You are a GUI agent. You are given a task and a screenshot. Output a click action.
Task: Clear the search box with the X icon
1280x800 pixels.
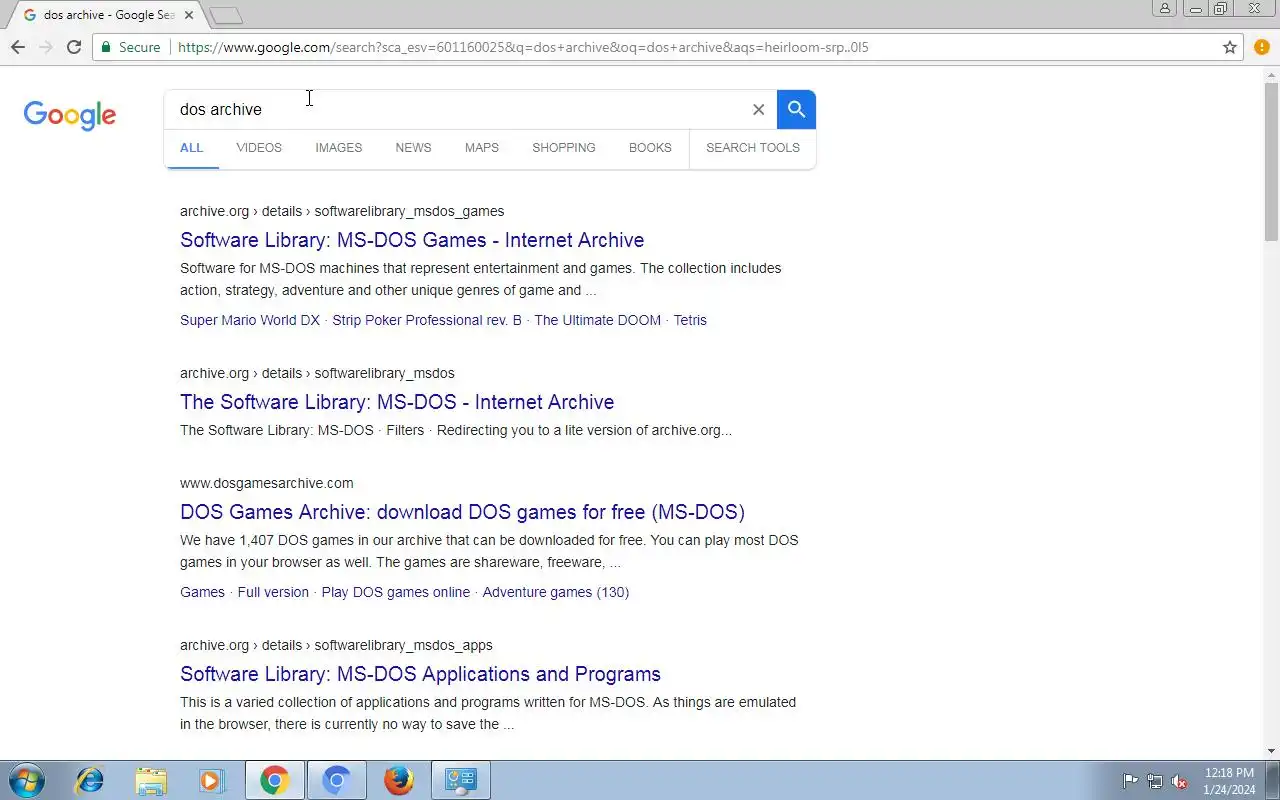tap(758, 110)
